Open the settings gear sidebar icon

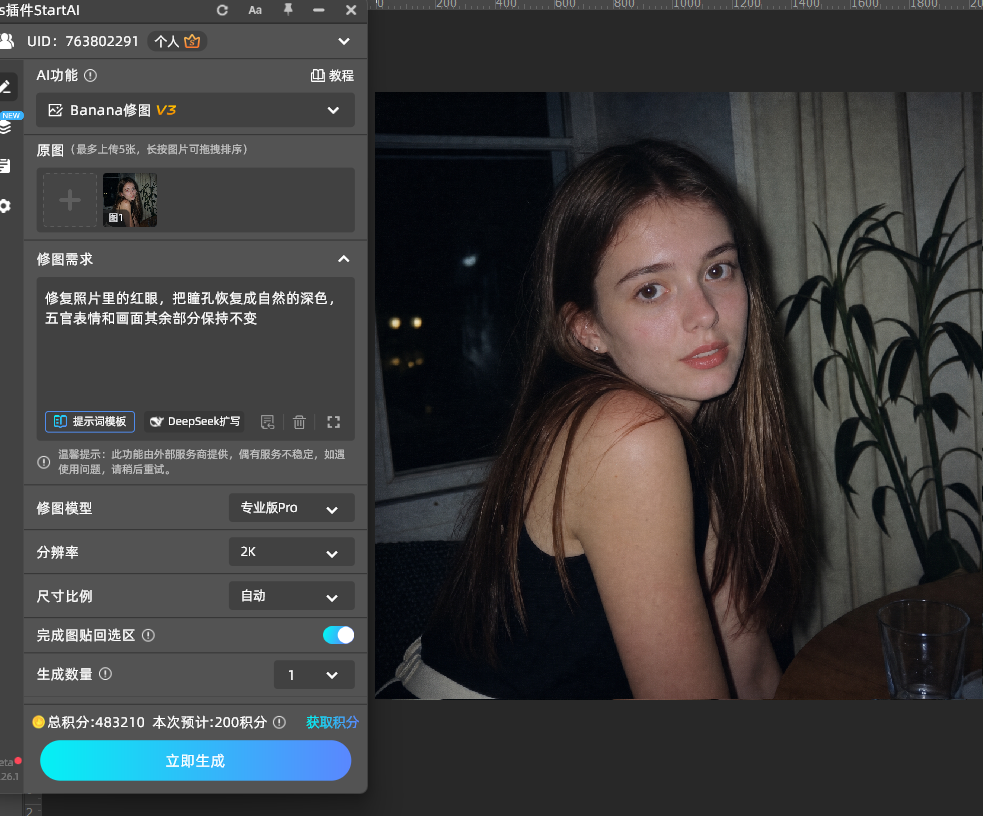click(x=5, y=206)
